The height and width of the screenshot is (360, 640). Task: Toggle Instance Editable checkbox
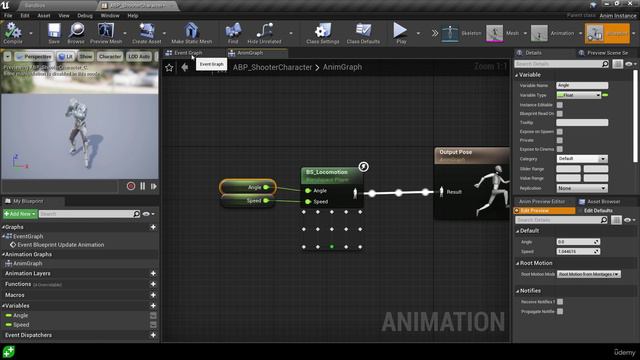(x=560, y=105)
